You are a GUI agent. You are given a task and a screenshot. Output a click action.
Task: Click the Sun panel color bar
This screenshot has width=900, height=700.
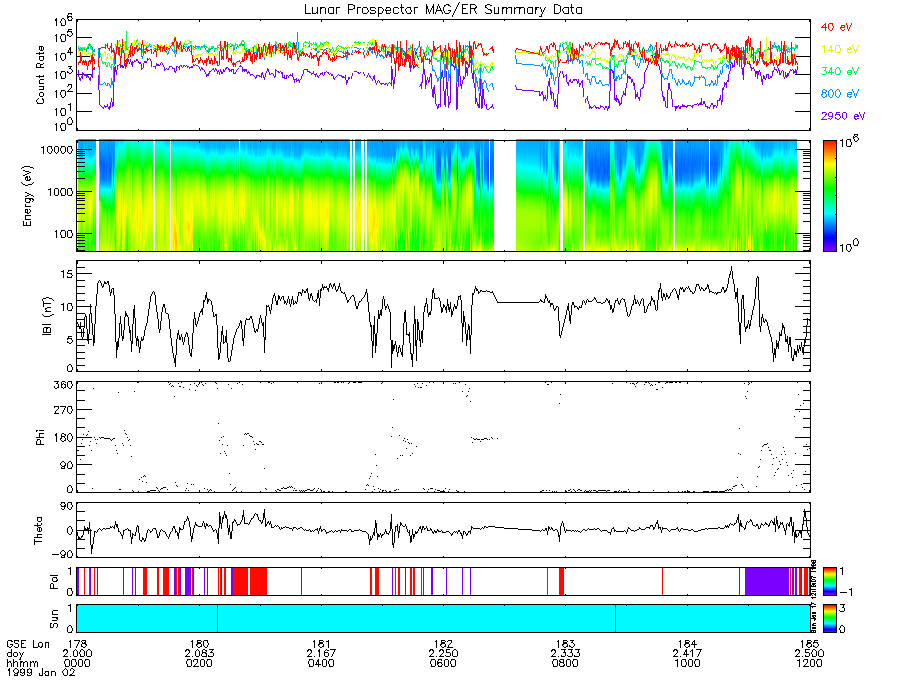coord(829,618)
